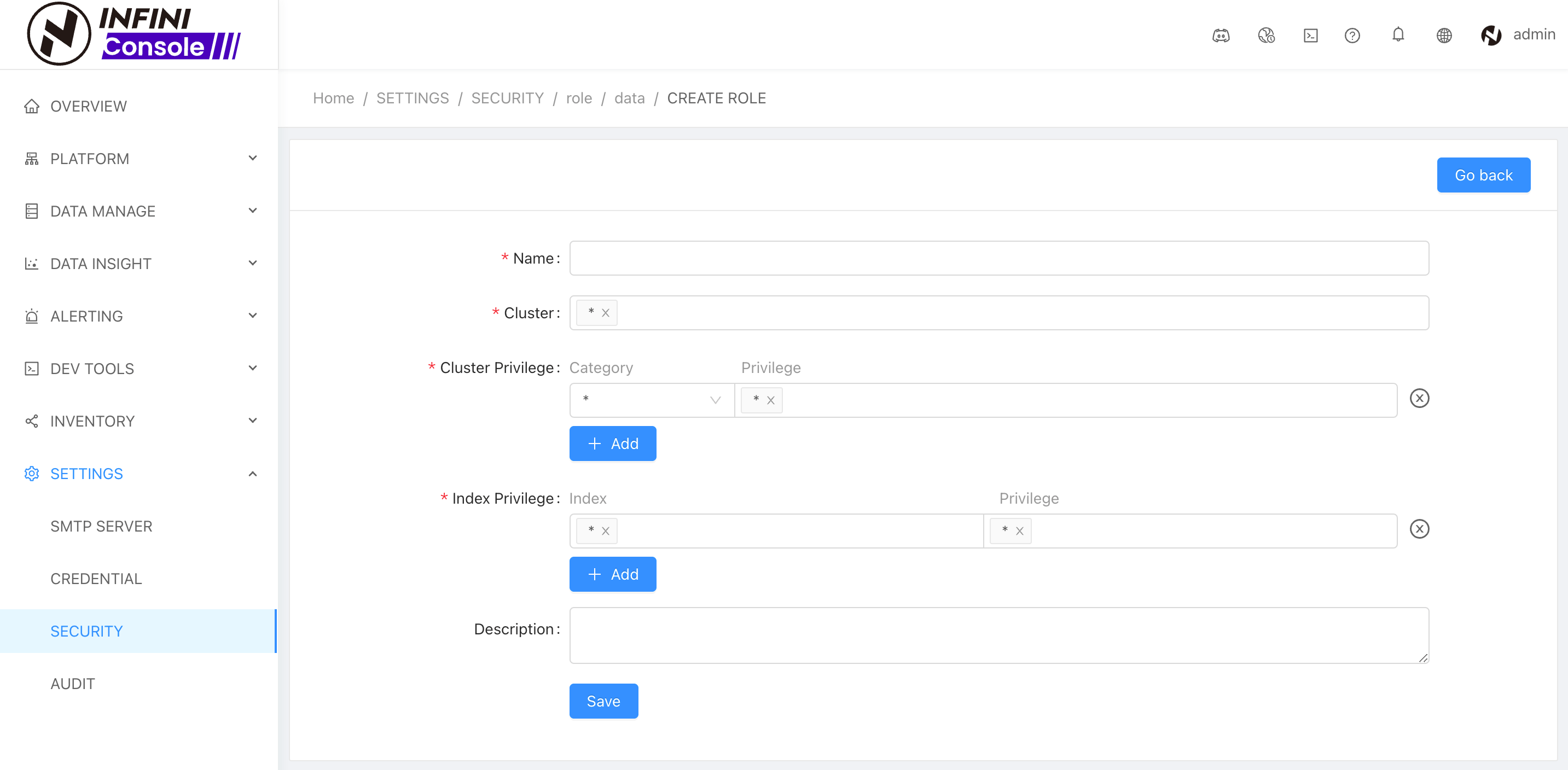This screenshot has width=1568, height=770.
Task: Click into the Name input field
Action: click(x=998, y=258)
